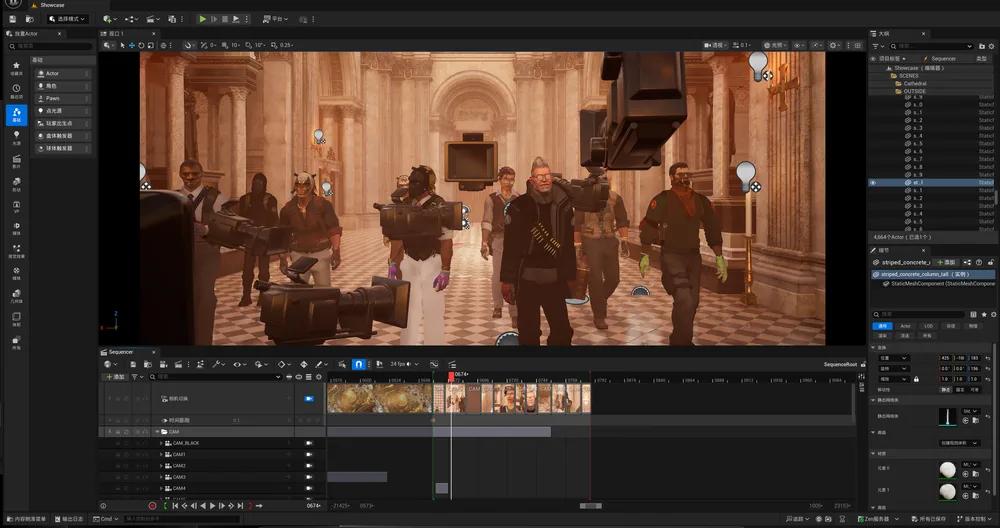This screenshot has width=1000, height=528.
Task: Click the red playhead marker on timeline
Action: 452,377
